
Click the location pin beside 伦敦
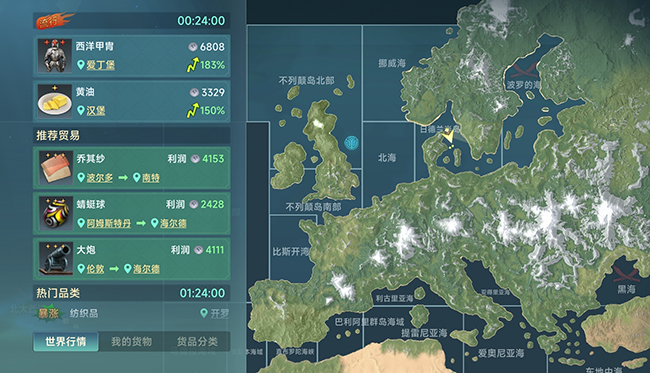coord(81,269)
